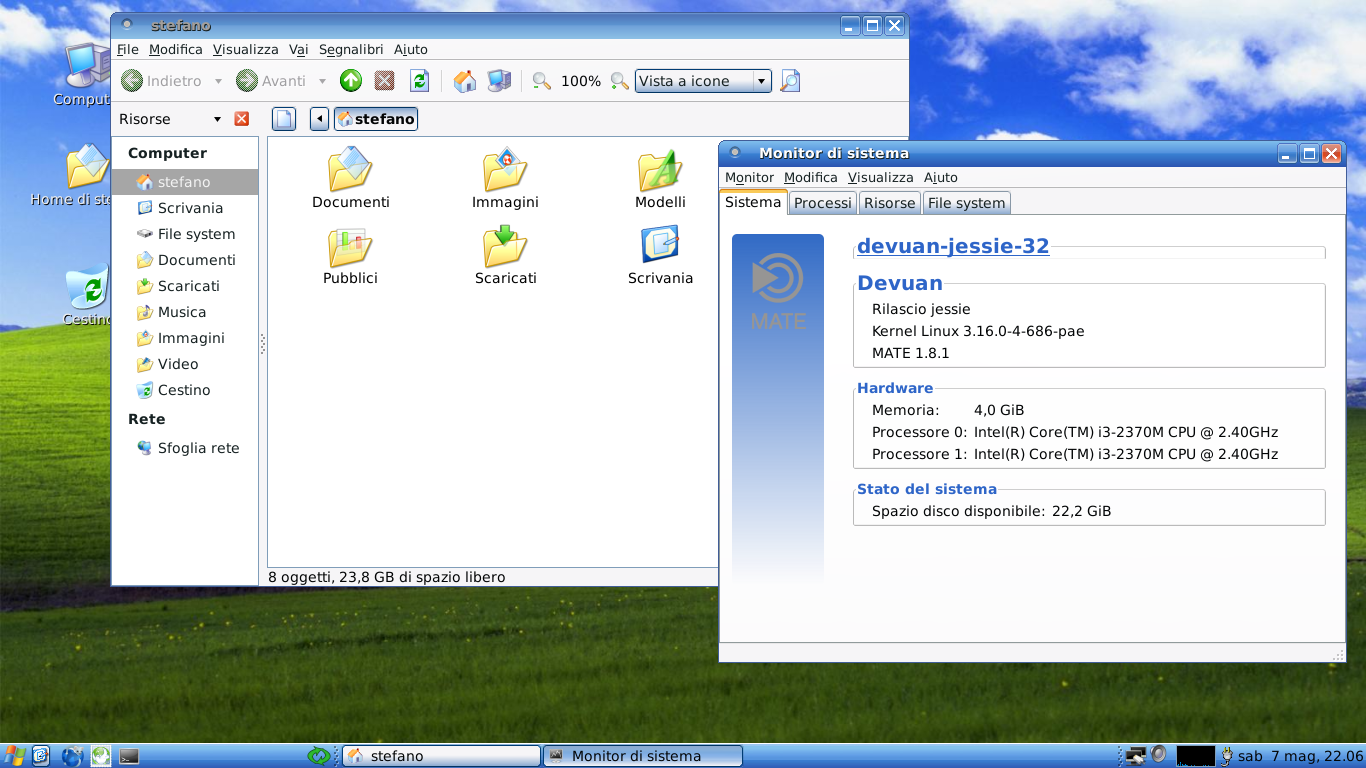Zoom out with the minus magnifier
The width and height of the screenshot is (1366, 768).
coord(542,81)
